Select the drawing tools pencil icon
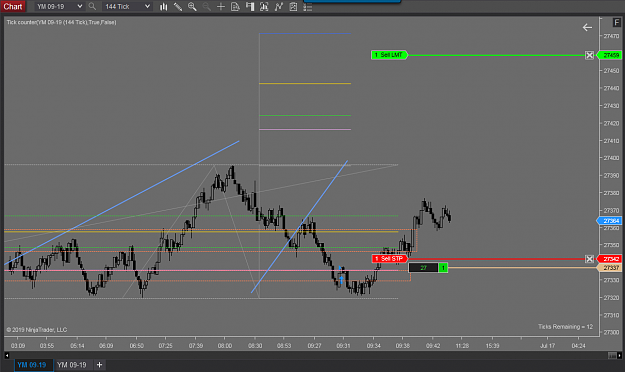625x372 pixels. point(178,6)
